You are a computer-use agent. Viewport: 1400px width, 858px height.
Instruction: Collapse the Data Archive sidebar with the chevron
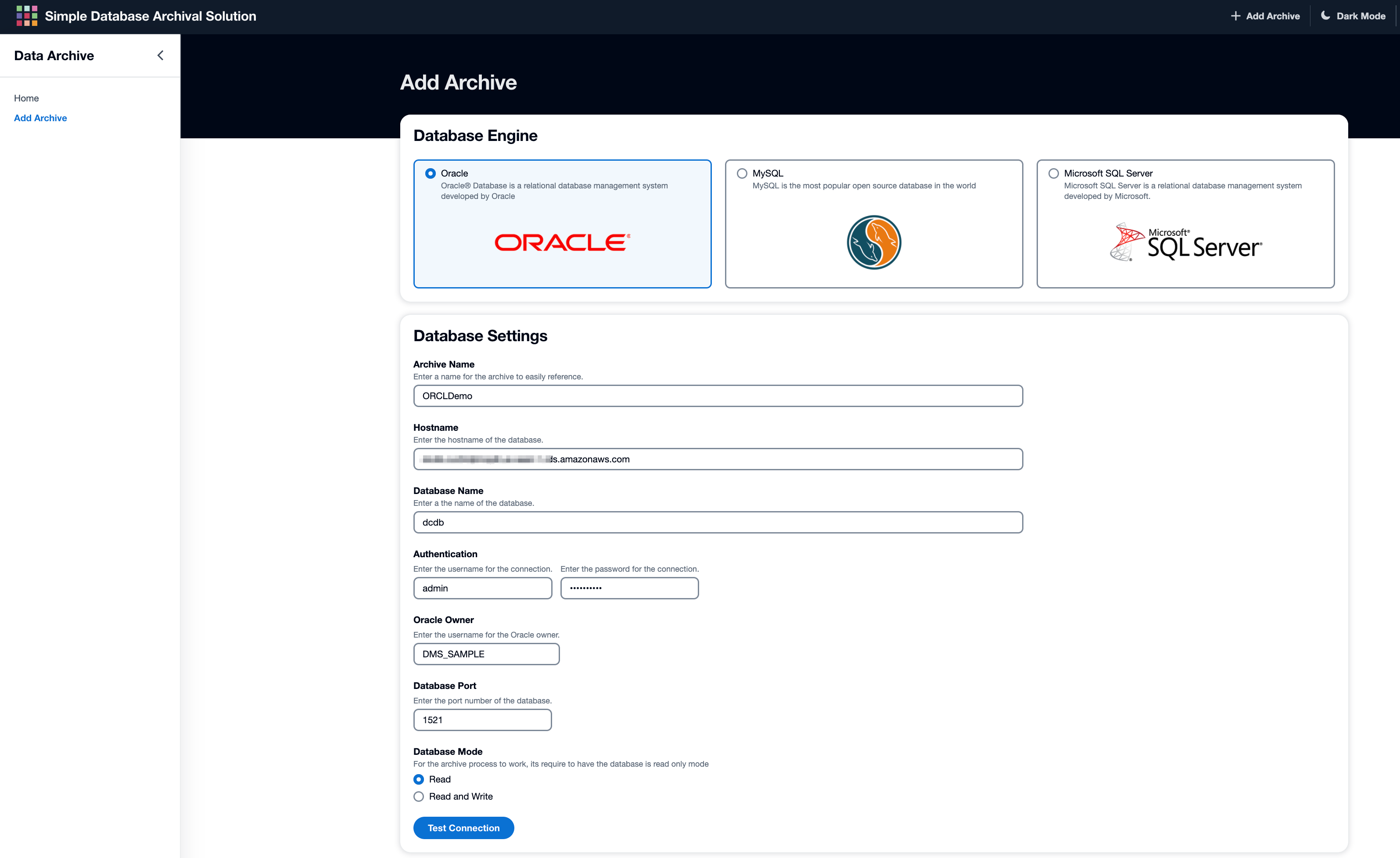pyautogui.click(x=160, y=55)
